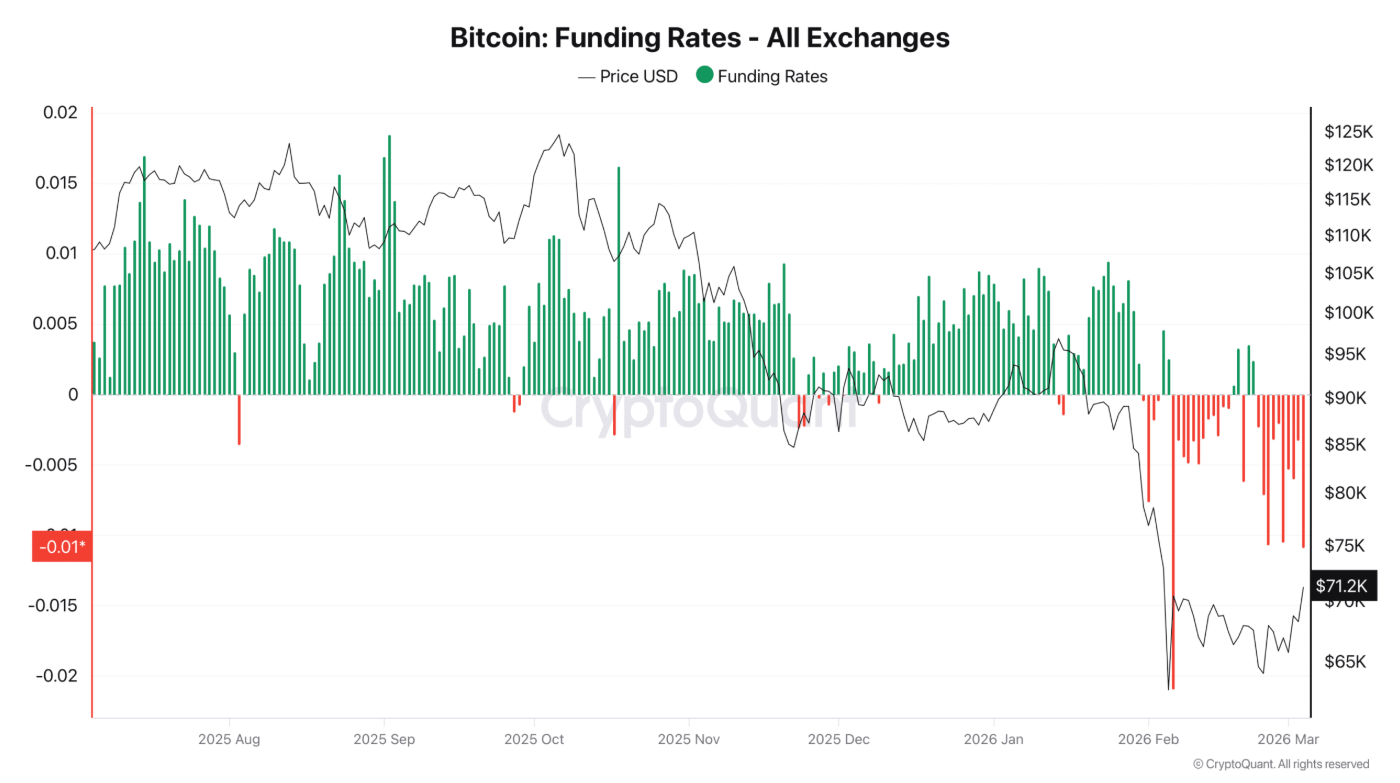Select the 2025 Sep x-axis label
The height and width of the screenshot is (783, 1400).
click(x=383, y=740)
